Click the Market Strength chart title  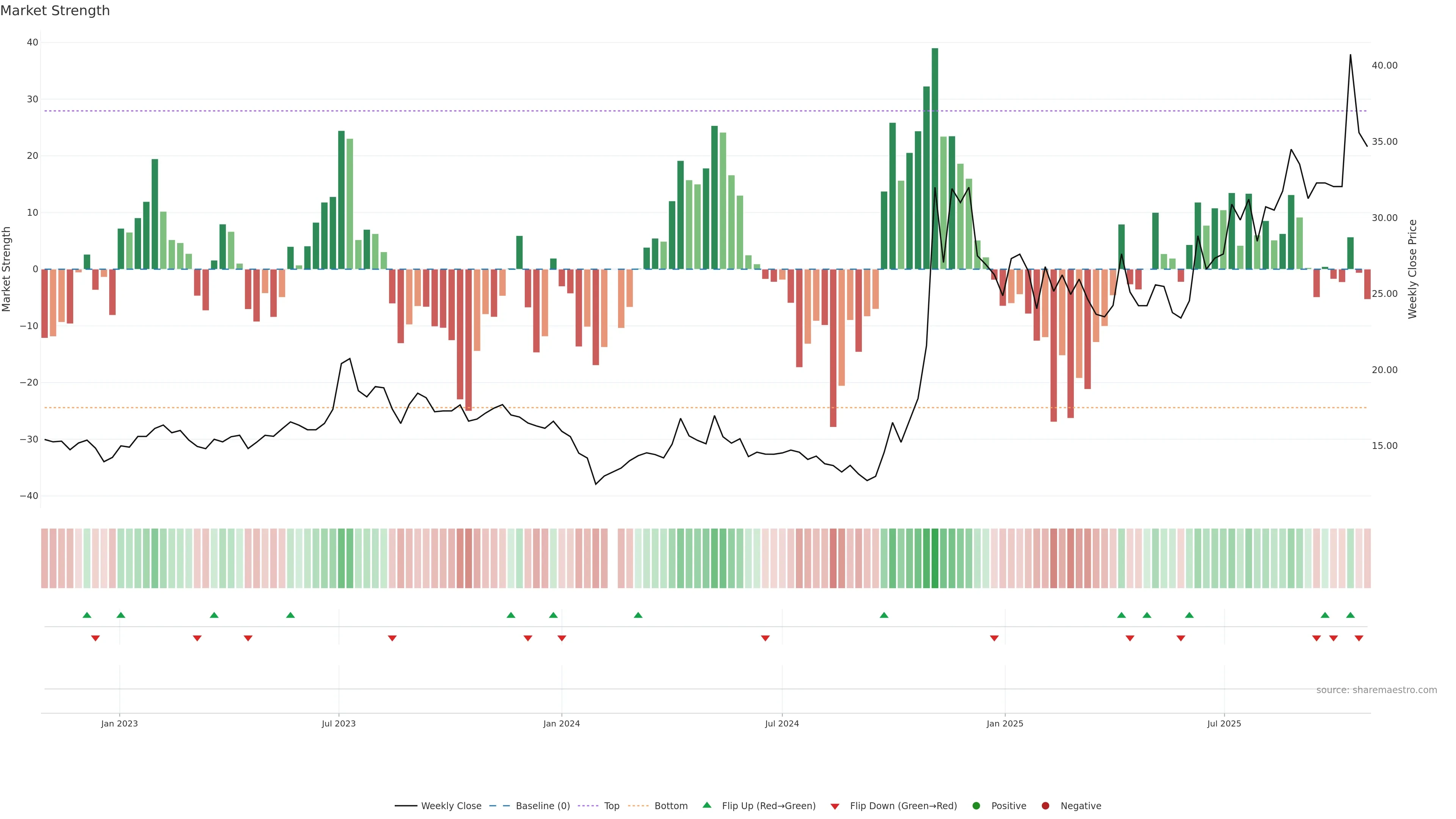(x=55, y=11)
